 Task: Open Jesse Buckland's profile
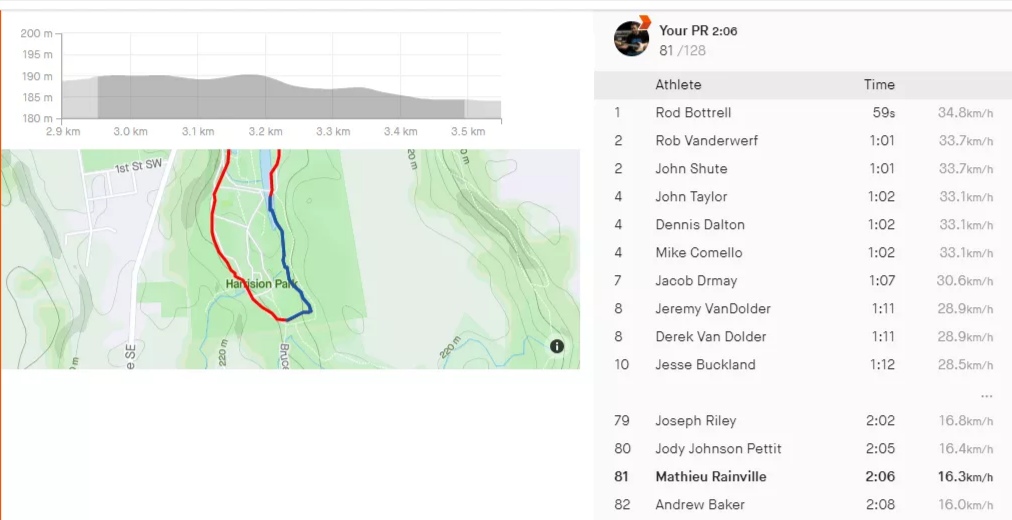click(705, 365)
